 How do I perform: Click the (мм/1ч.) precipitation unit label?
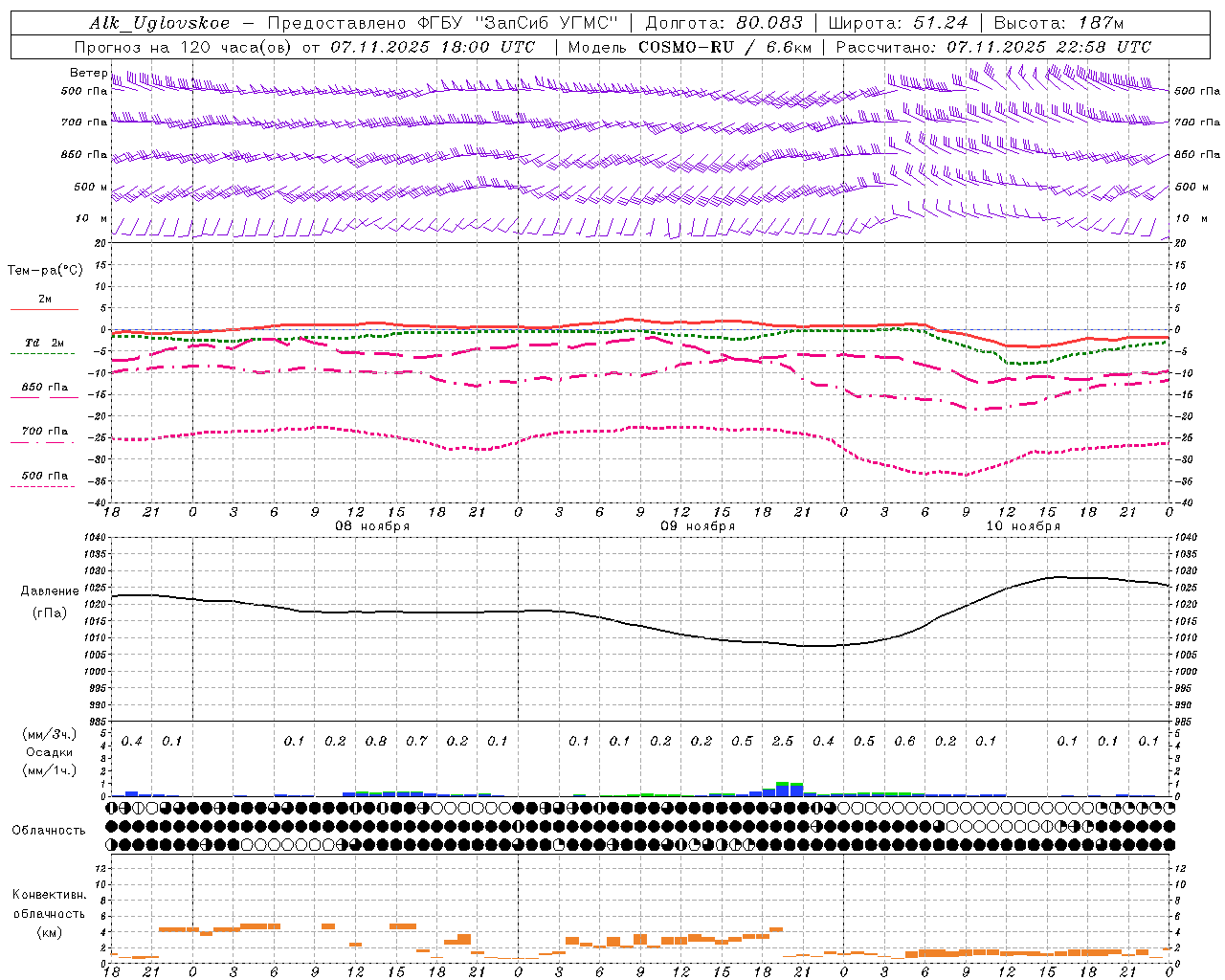tap(50, 770)
